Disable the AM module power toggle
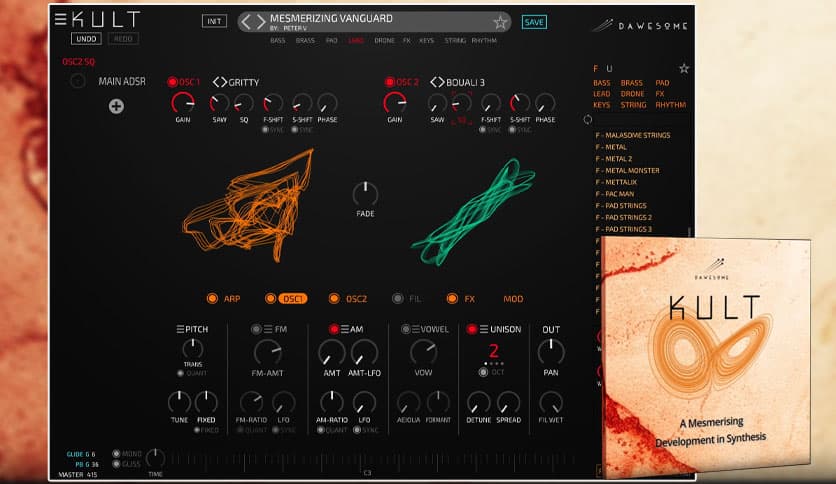The height and width of the screenshot is (484, 836). pyautogui.click(x=333, y=329)
